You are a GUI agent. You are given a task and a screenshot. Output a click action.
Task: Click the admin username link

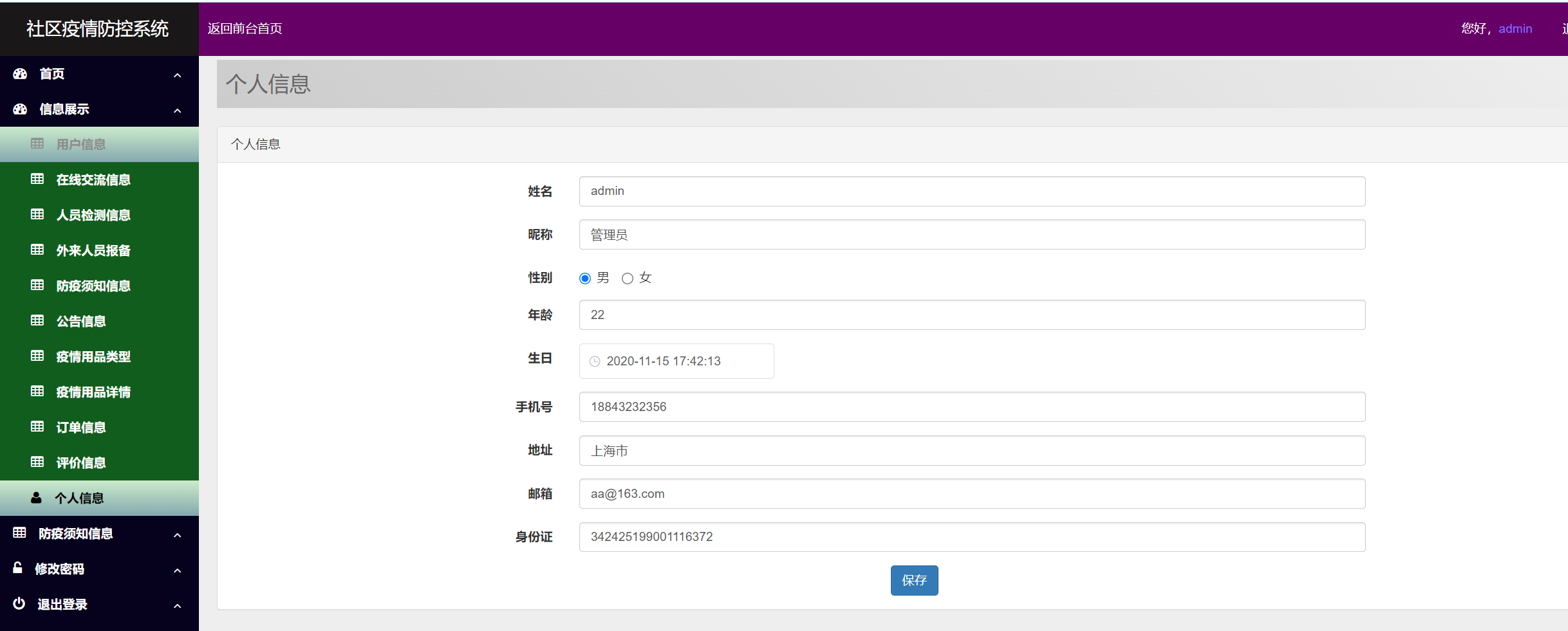pyautogui.click(x=1515, y=28)
